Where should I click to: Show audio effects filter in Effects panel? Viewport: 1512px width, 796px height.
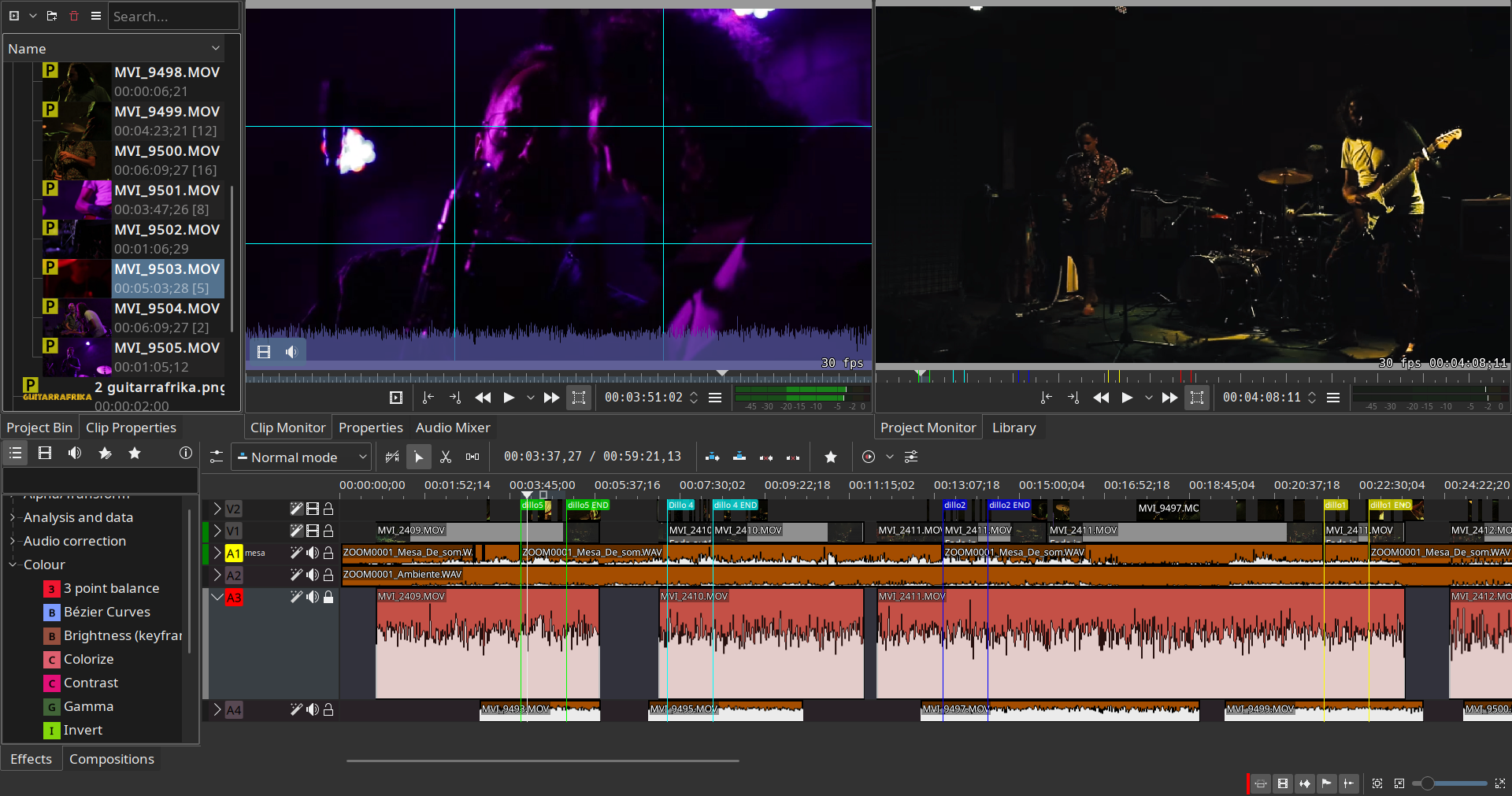point(75,454)
